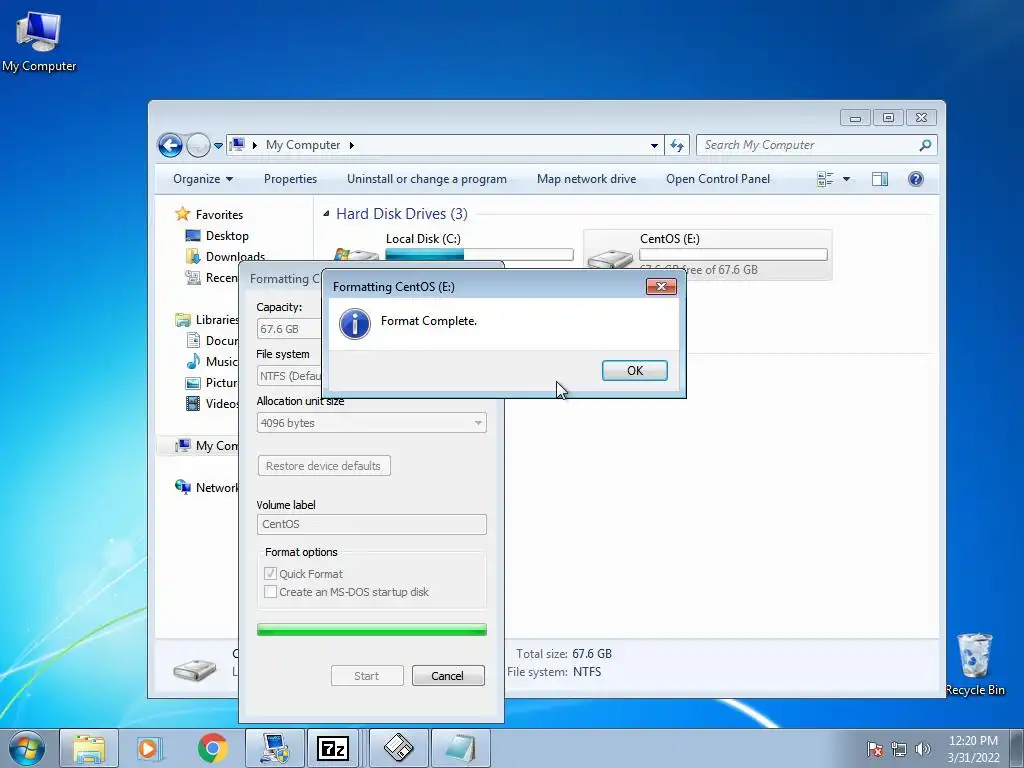This screenshot has width=1024, height=768.
Task: Open the Capacity 67.6 GB dropdown
Action: 289,328
